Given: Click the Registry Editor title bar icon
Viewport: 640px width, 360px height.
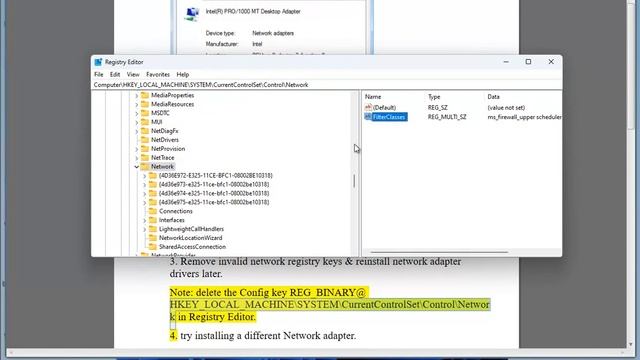Looking at the screenshot, I should pos(98,62).
